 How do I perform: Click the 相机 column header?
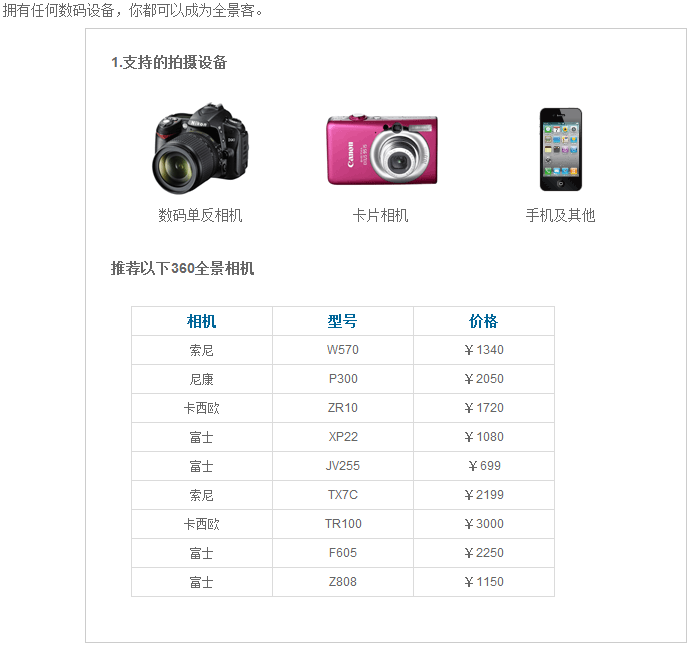(202, 321)
